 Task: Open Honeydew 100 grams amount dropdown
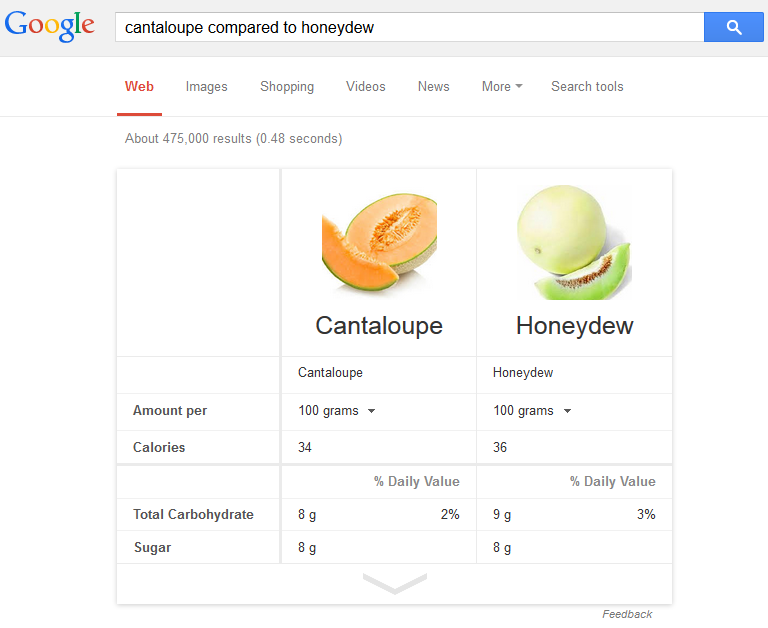(x=532, y=411)
